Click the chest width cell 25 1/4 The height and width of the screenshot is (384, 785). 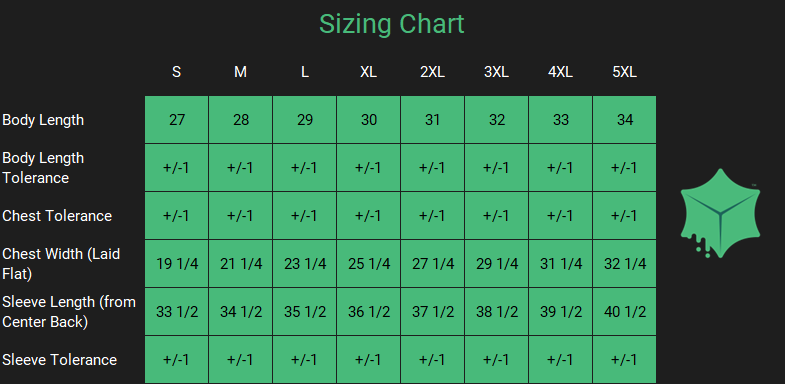coord(368,264)
